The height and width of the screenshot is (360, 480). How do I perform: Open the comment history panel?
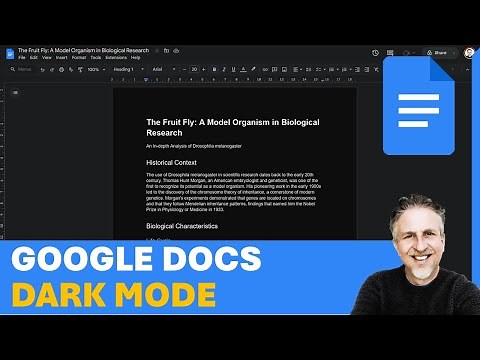[x=390, y=53]
